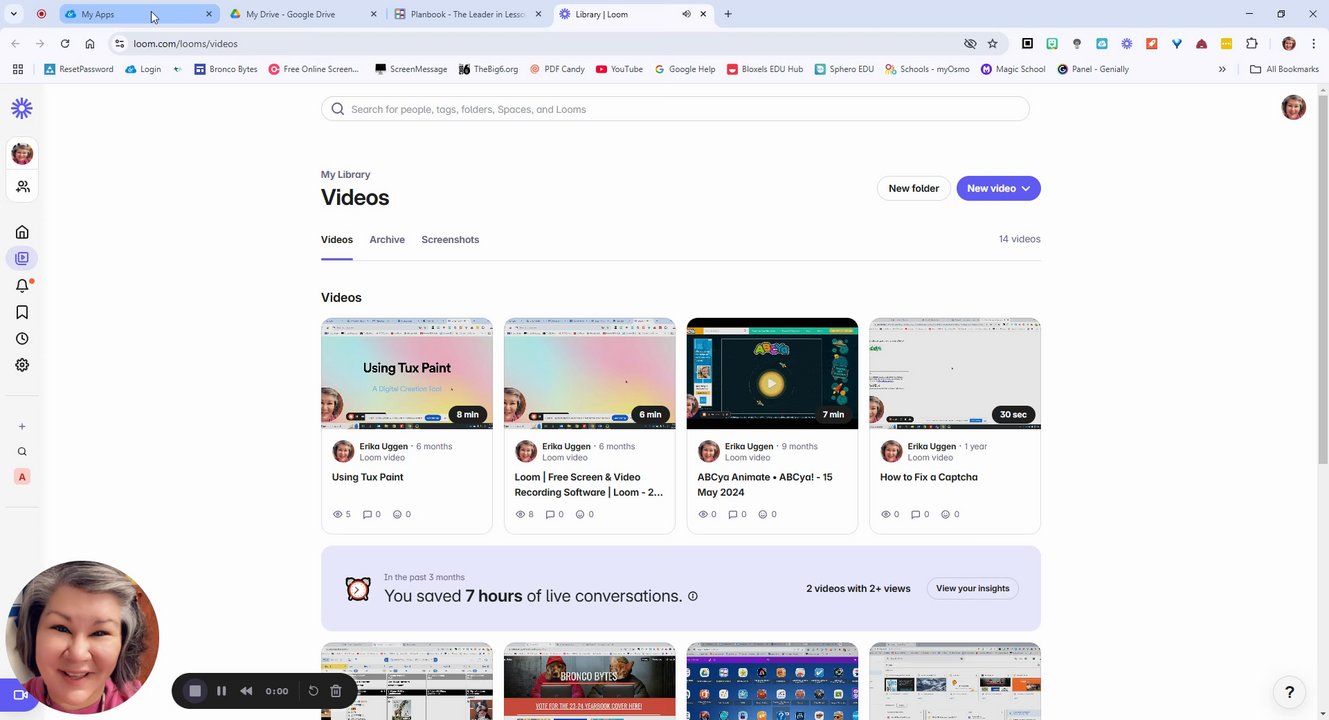Click How to Fix a Captcha title

click(929, 477)
